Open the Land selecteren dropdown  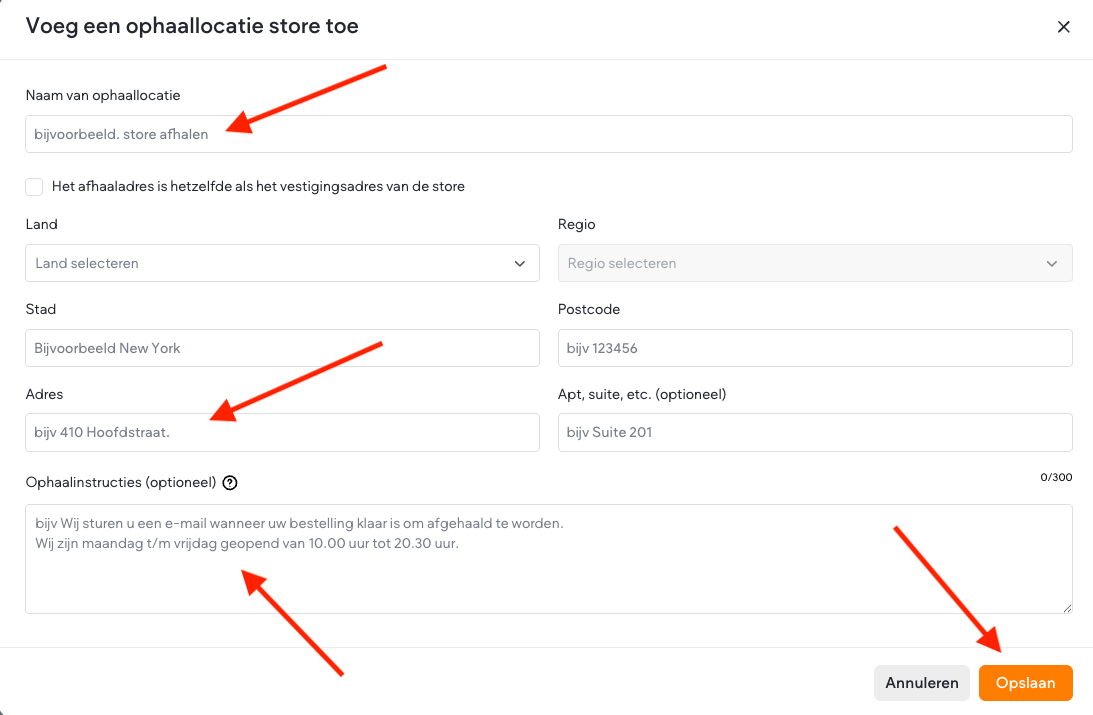270,264
